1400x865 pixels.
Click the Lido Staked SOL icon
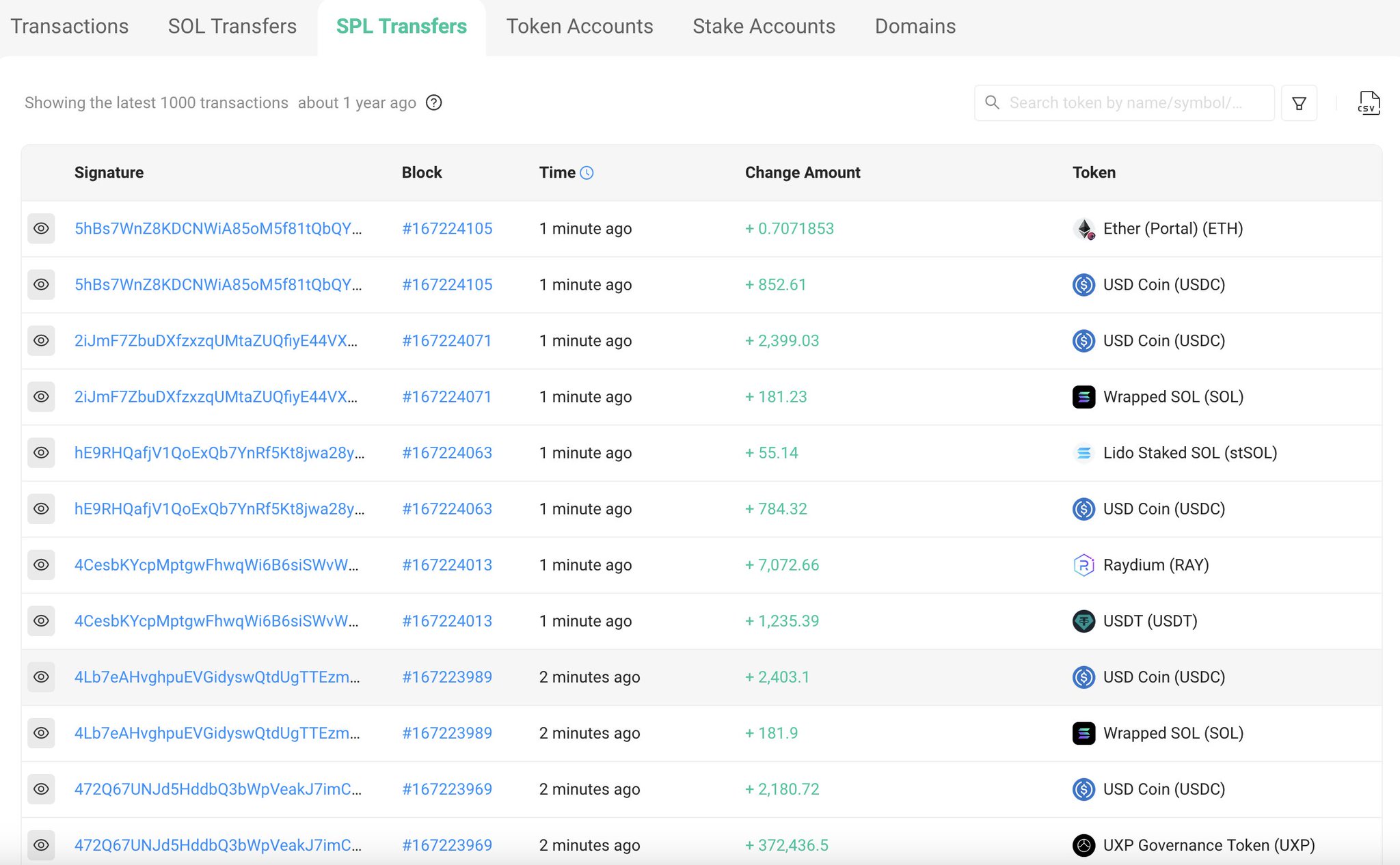(x=1083, y=453)
